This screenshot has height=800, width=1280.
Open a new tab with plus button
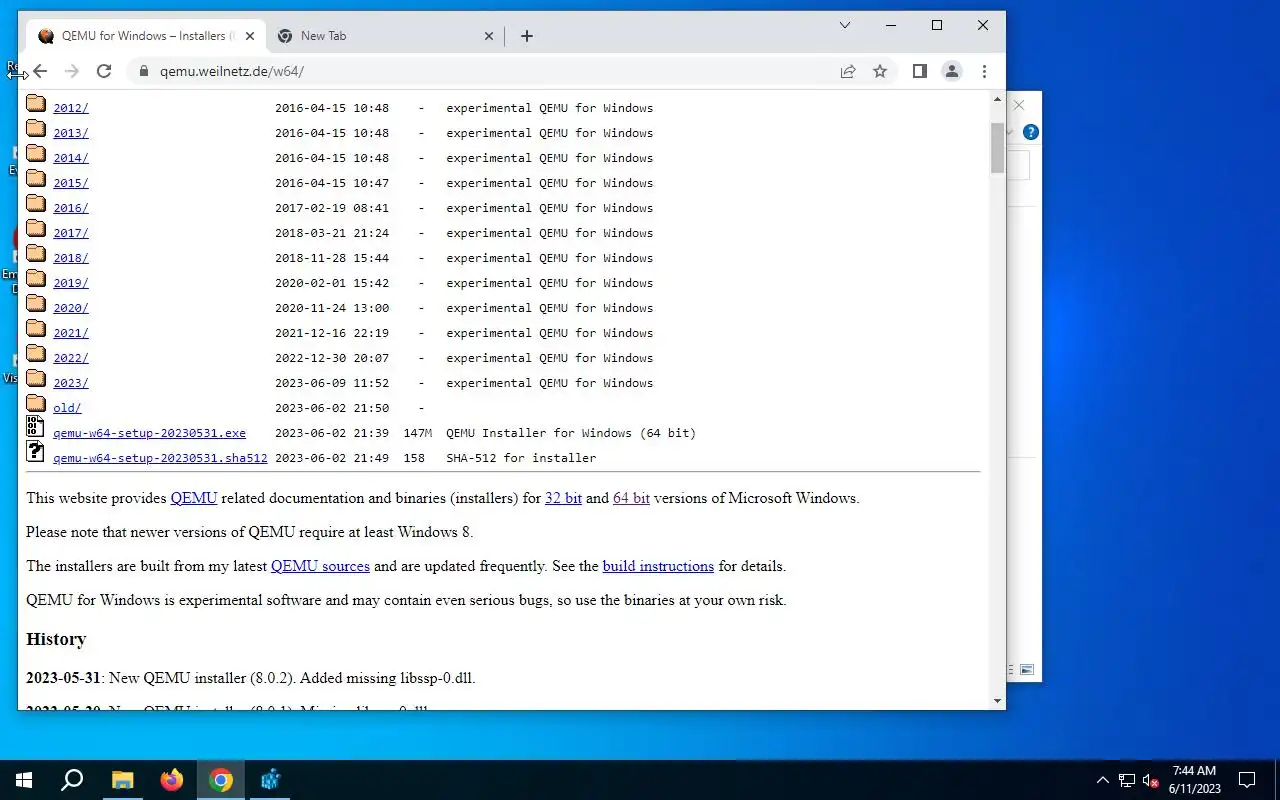point(527,36)
